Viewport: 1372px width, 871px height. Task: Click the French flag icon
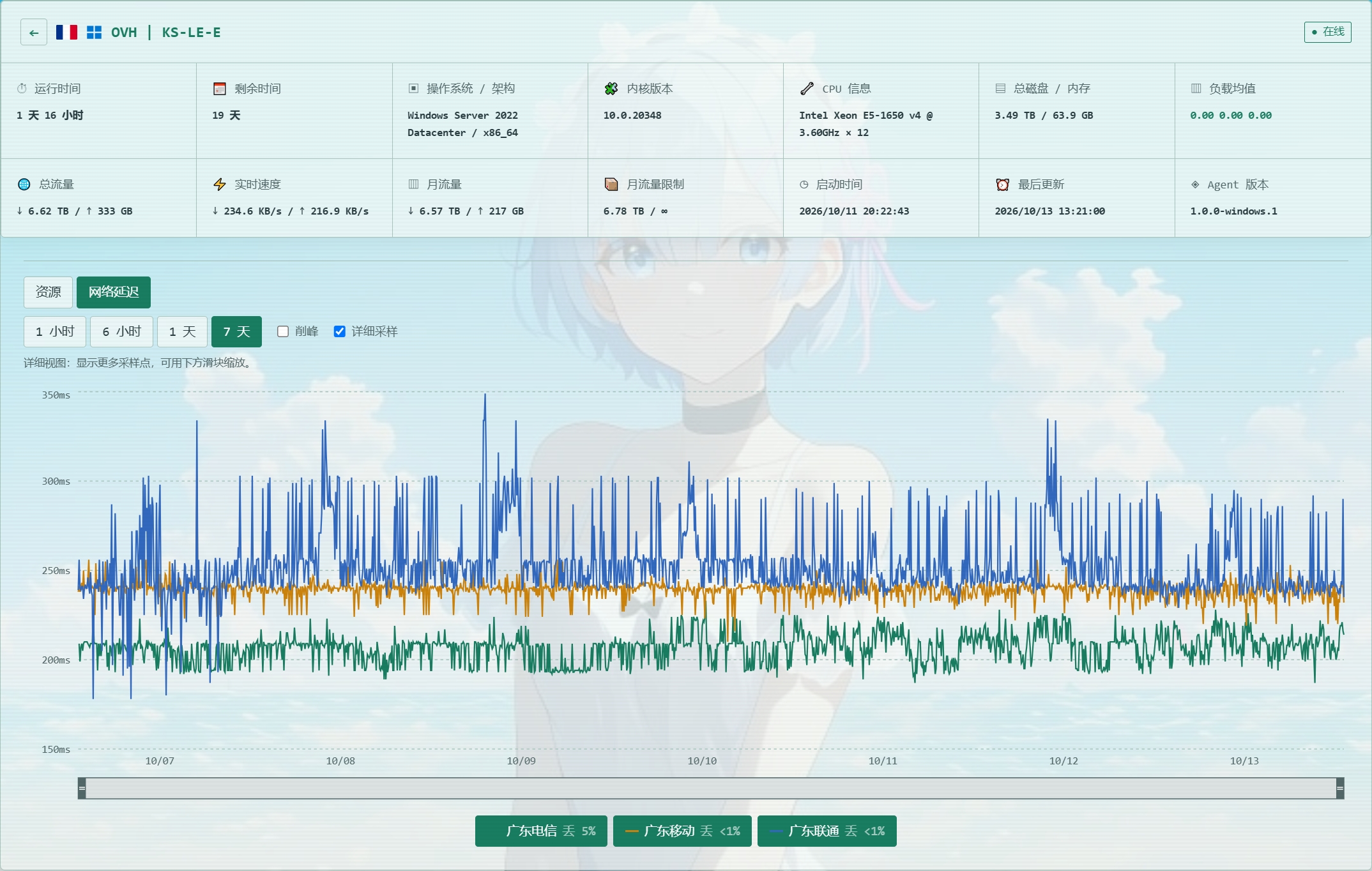click(x=66, y=33)
